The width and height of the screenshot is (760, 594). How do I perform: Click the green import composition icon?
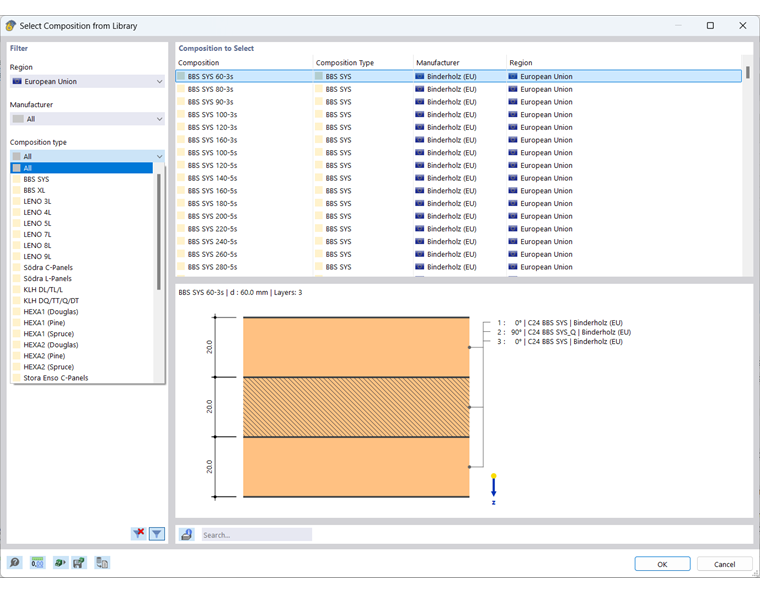[60, 563]
